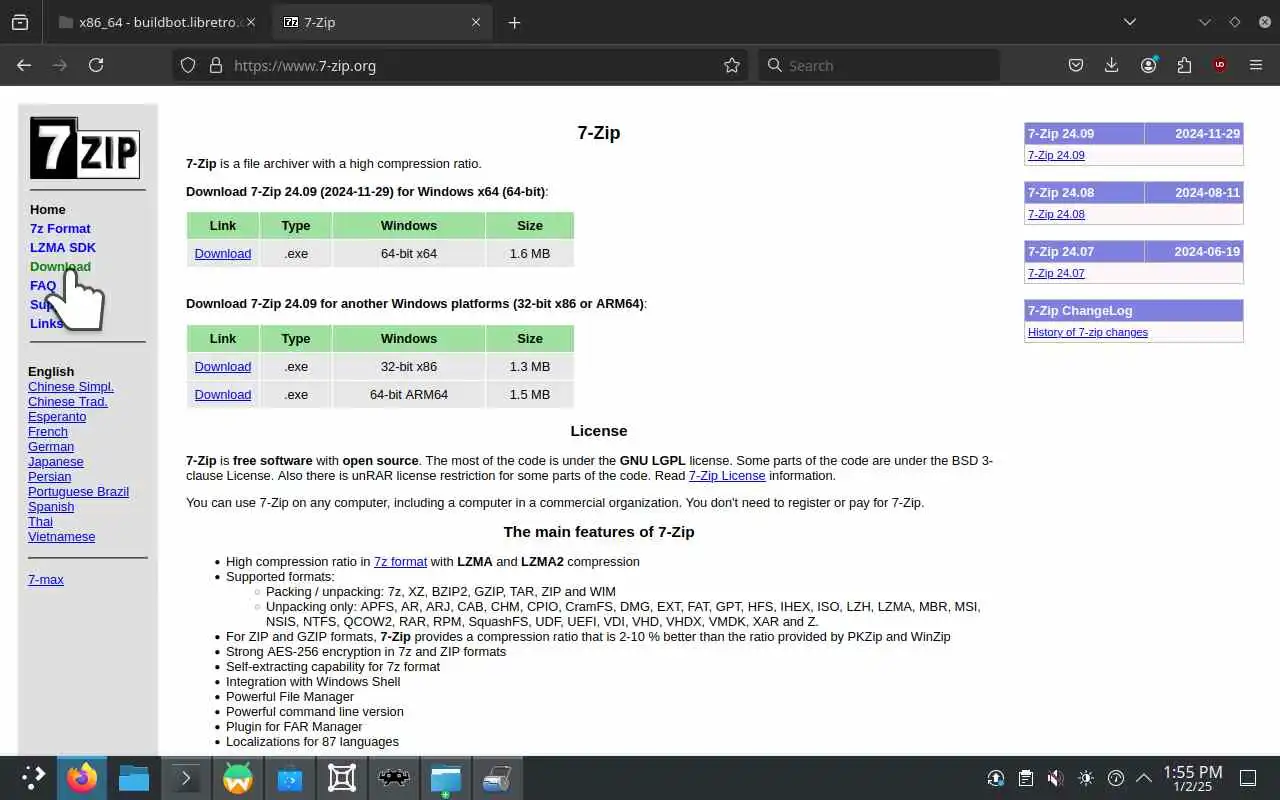Open the clock showing 1:55 PM
The image size is (1280, 800).
click(x=1192, y=778)
